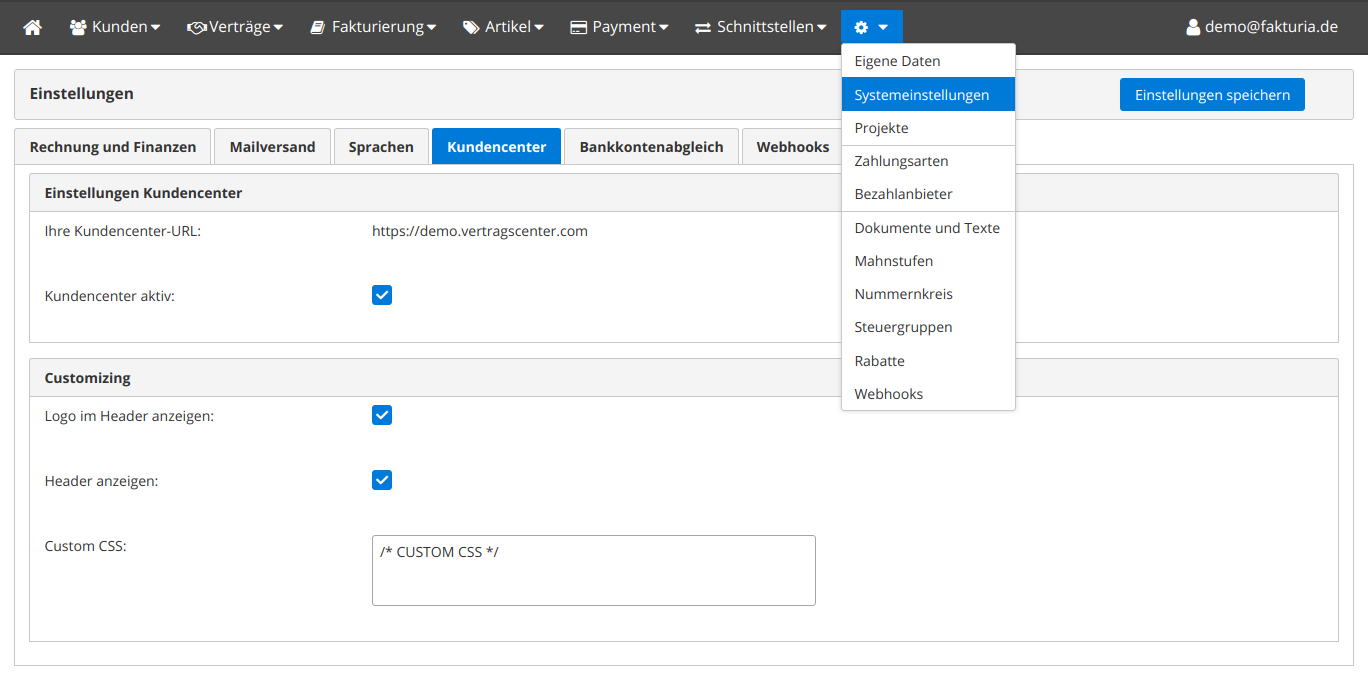Toggle the Header anzeigen checkbox

[x=382, y=480]
